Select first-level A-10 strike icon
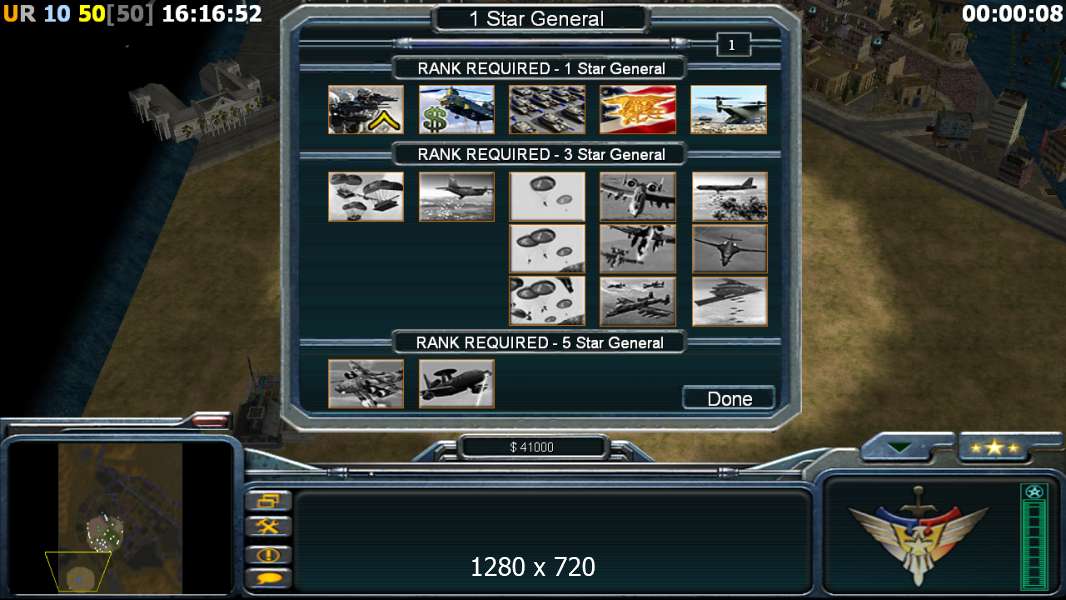1066x600 pixels. pos(638,196)
